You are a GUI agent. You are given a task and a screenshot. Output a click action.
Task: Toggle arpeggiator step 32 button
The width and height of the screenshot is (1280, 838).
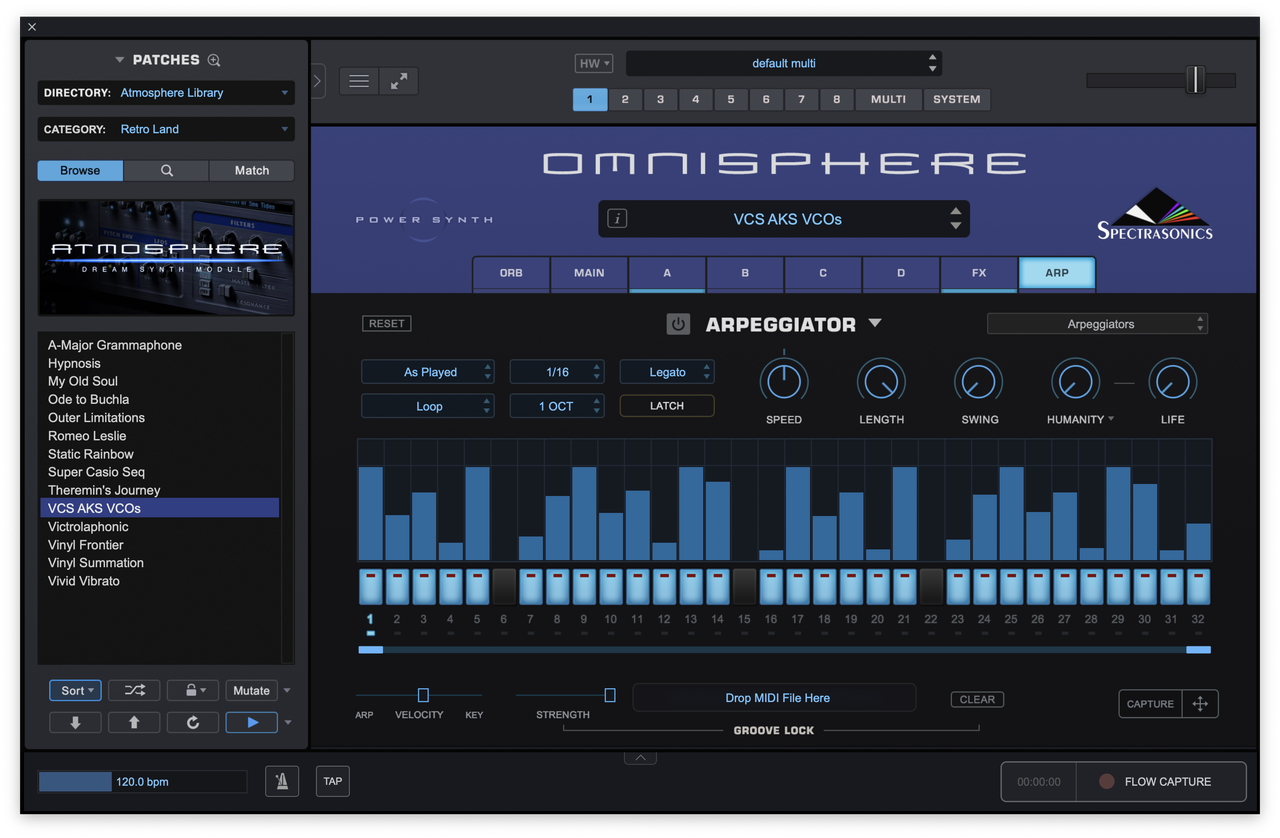(x=1198, y=587)
